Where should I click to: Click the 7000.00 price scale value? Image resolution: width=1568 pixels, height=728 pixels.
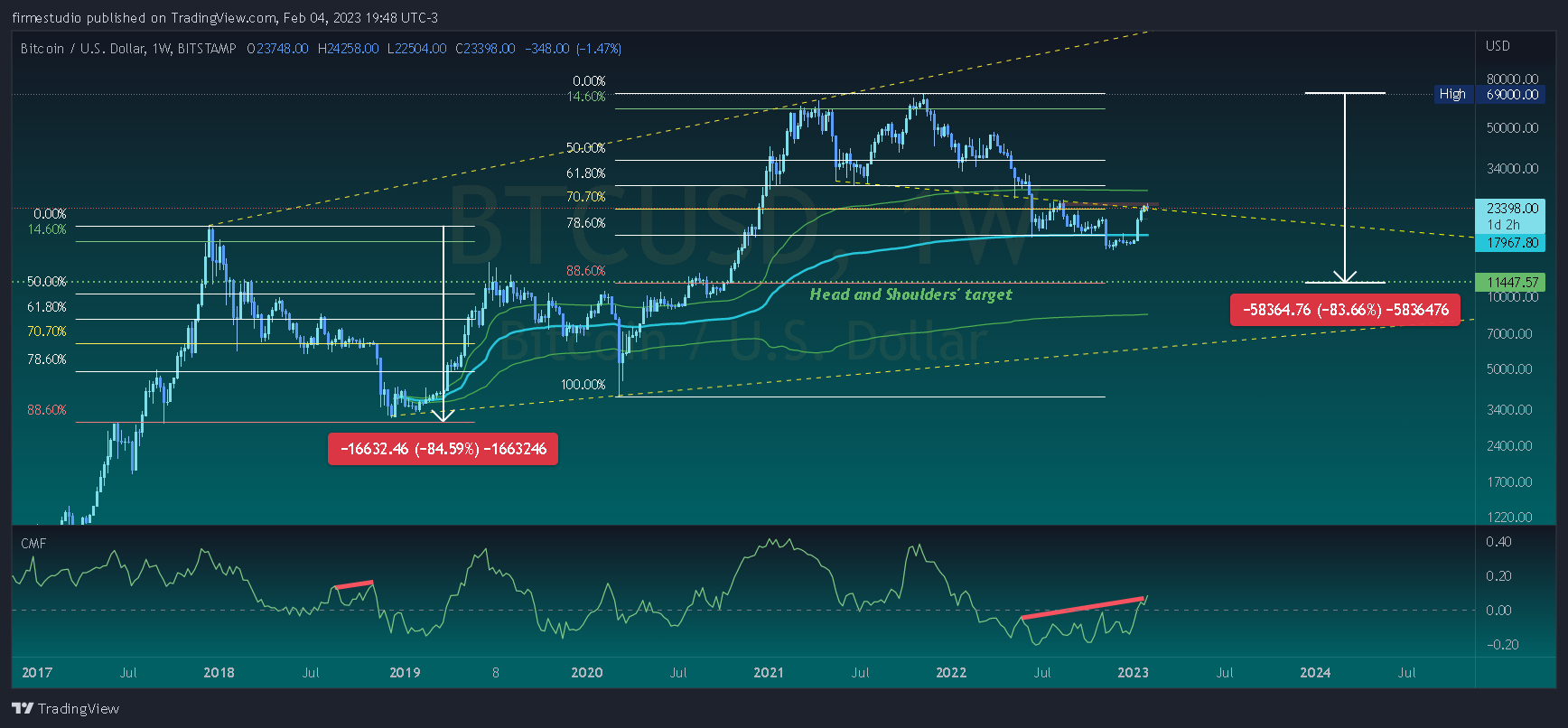tap(1509, 334)
